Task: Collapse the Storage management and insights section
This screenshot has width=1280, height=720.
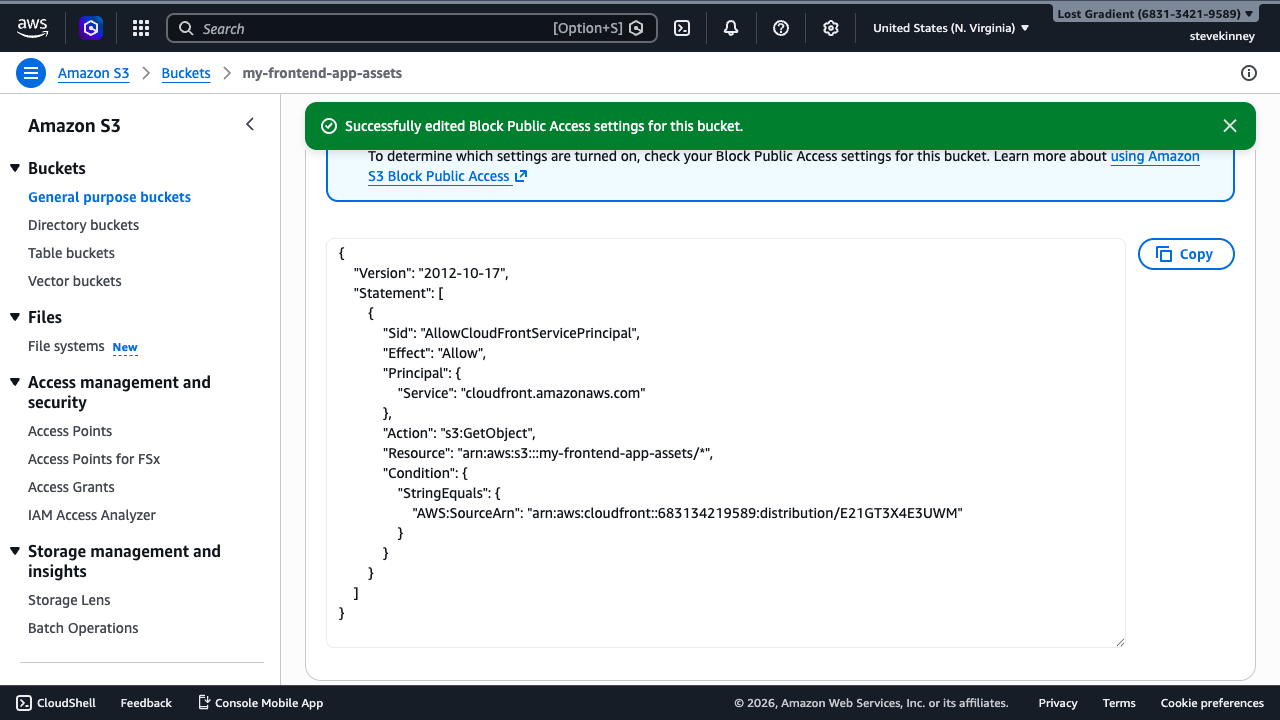Action: pyautogui.click(x=15, y=551)
